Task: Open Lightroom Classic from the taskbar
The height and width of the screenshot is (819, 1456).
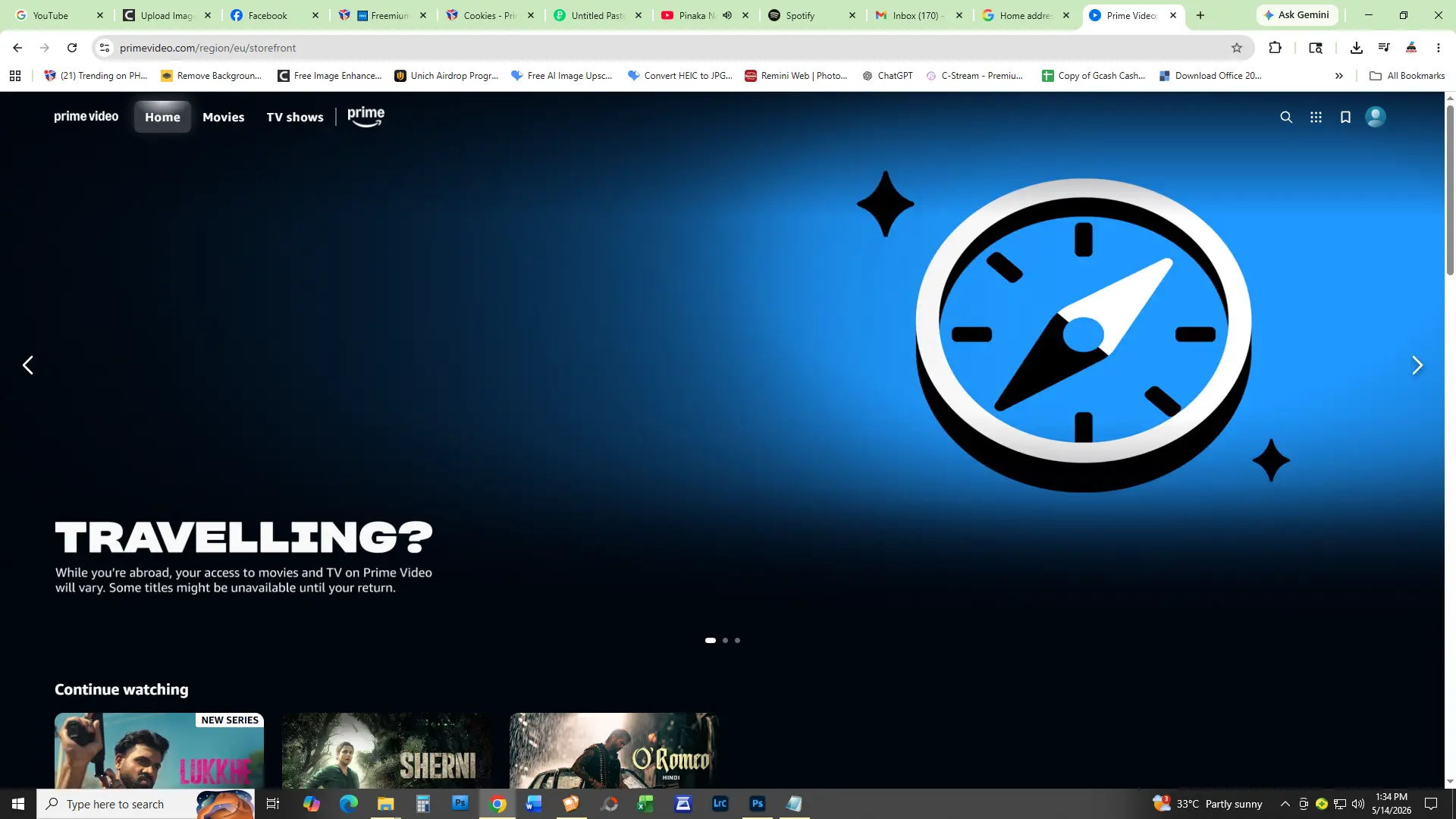Action: pos(720,804)
